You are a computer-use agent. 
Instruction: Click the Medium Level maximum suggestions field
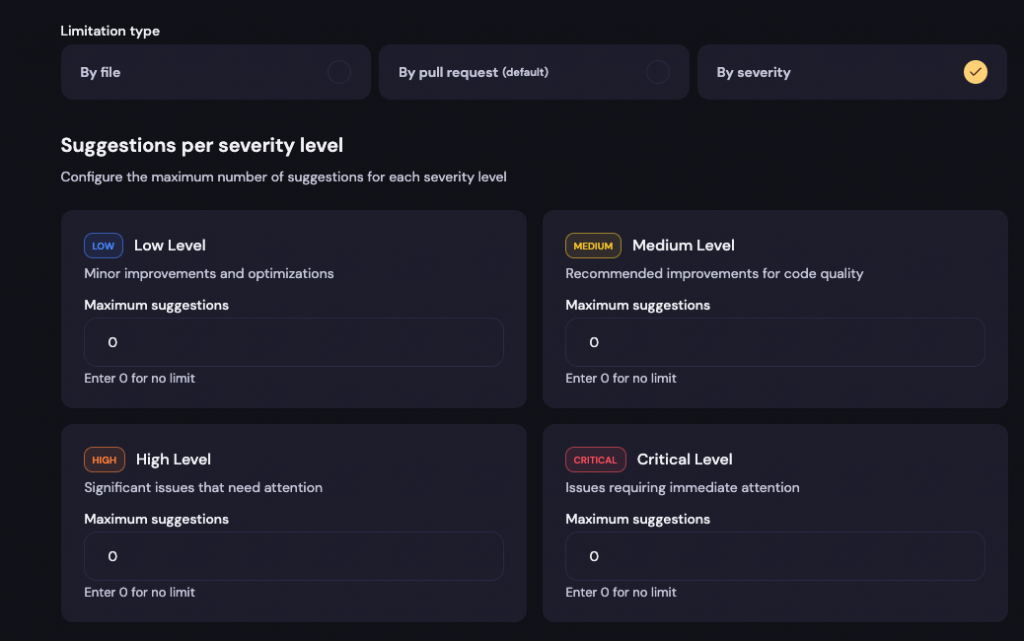pos(775,341)
